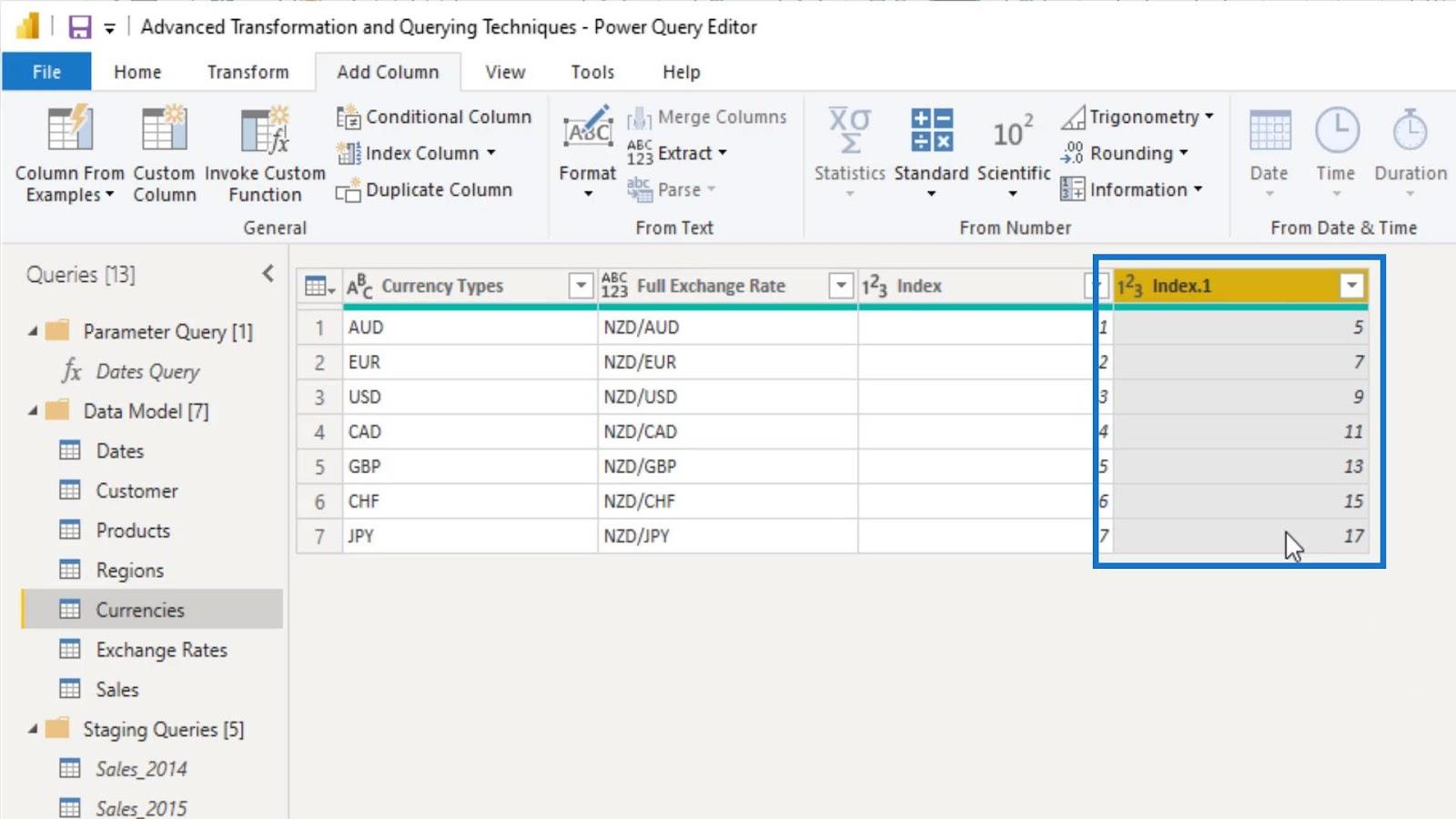
Task: Select the Add Column tab
Action: [x=388, y=71]
